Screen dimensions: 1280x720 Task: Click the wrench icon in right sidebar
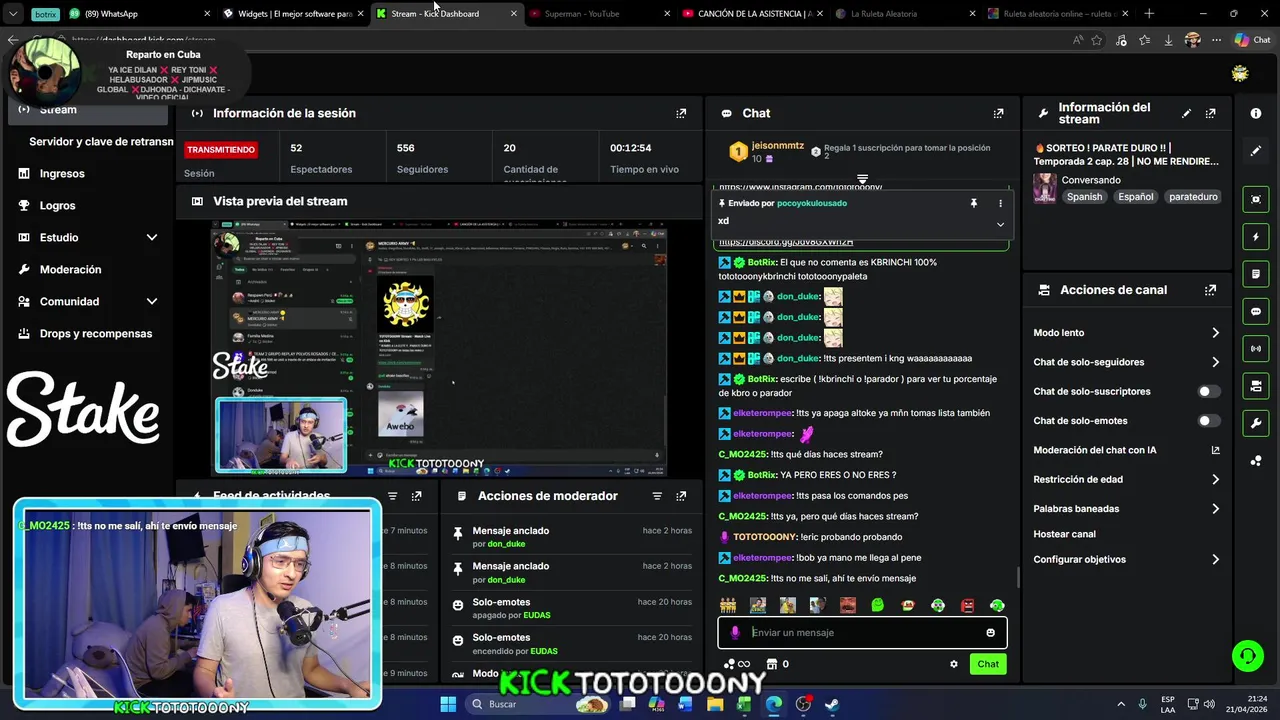[x=1256, y=423]
